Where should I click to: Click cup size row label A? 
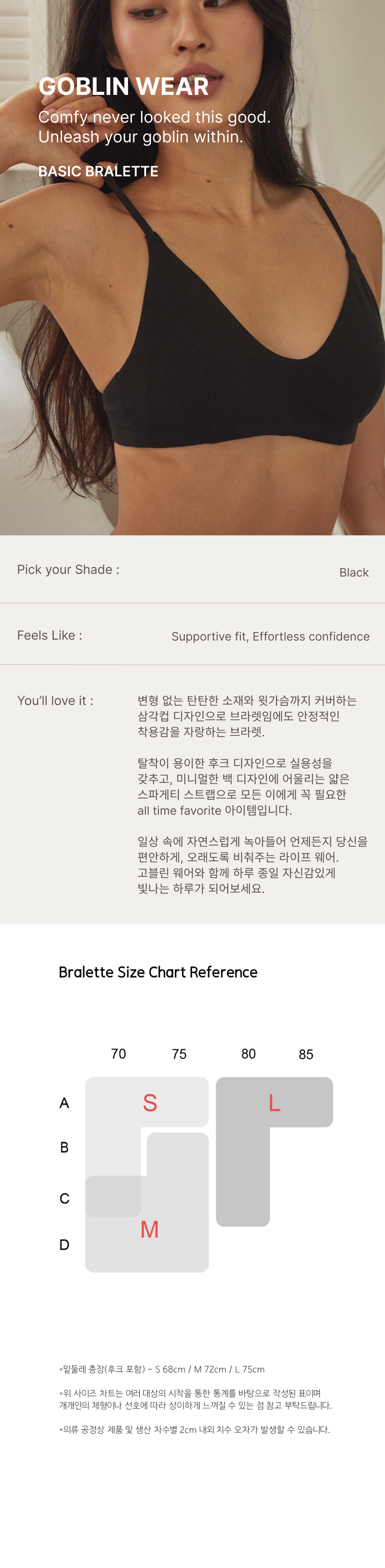click(x=64, y=1103)
